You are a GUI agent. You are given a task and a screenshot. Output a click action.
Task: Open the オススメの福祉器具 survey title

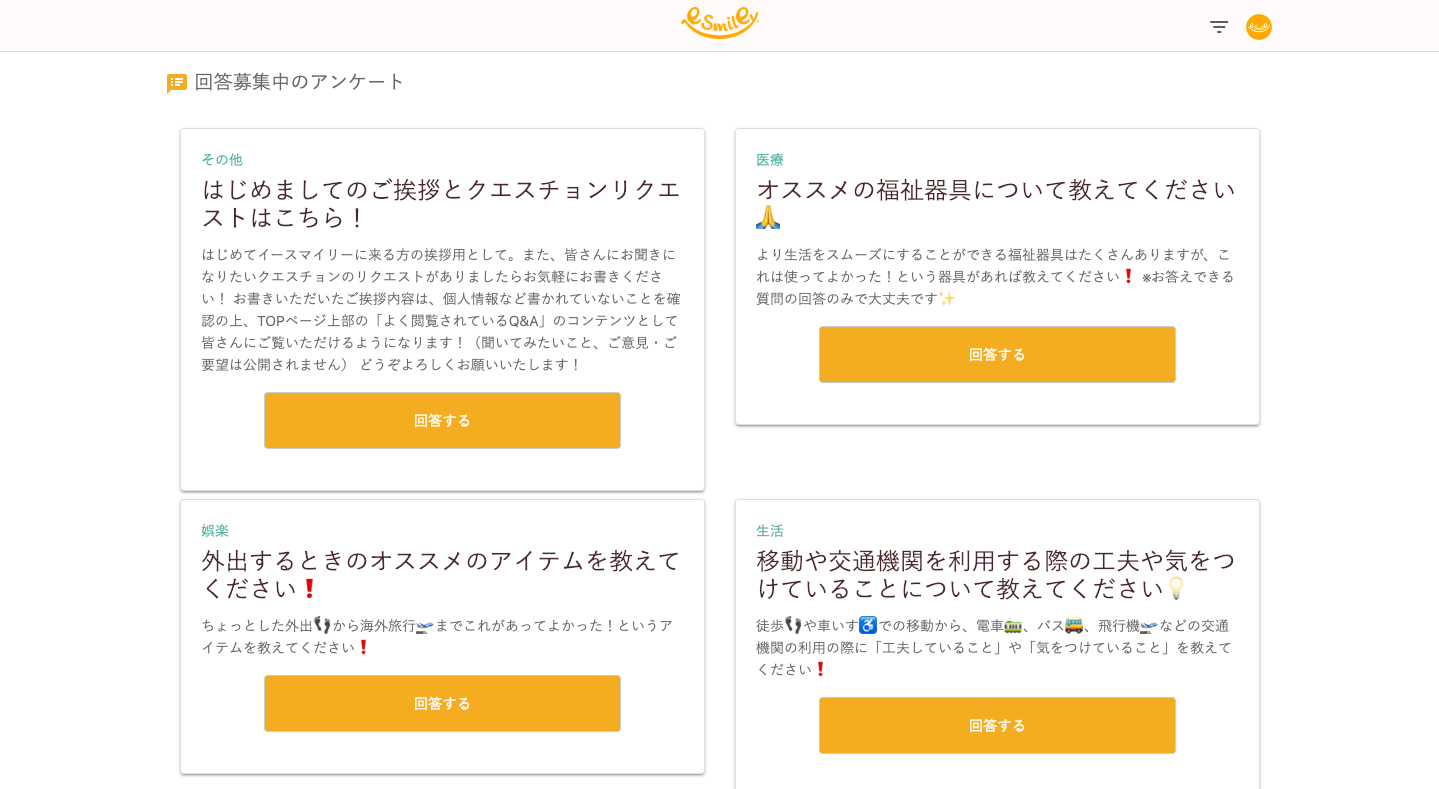point(995,190)
